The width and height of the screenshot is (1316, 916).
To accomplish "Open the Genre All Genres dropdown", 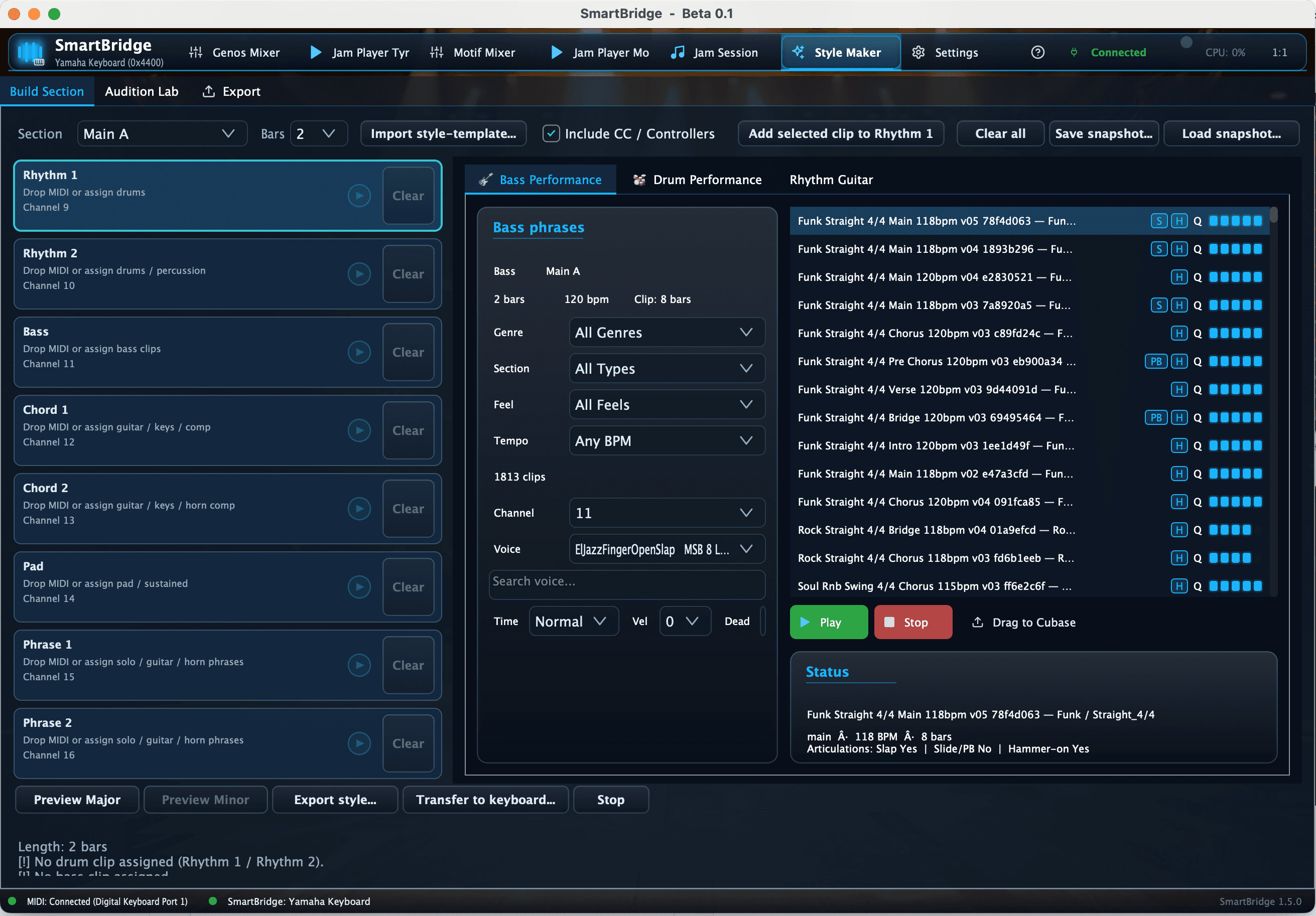I will pos(667,333).
